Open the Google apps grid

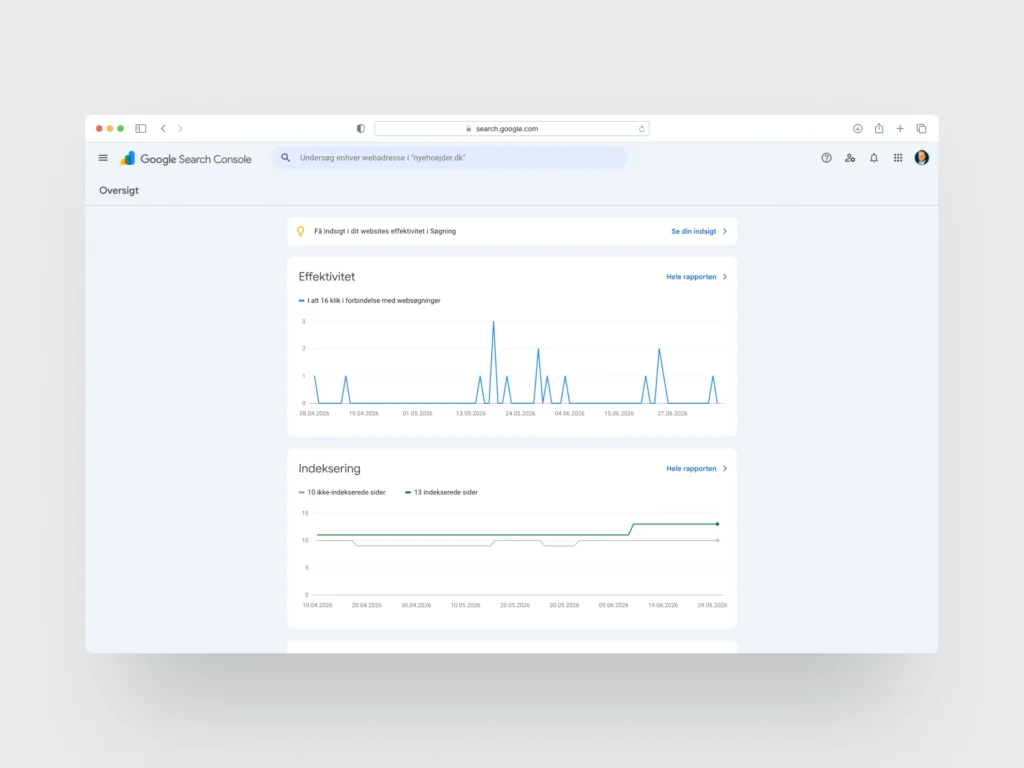click(898, 158)
